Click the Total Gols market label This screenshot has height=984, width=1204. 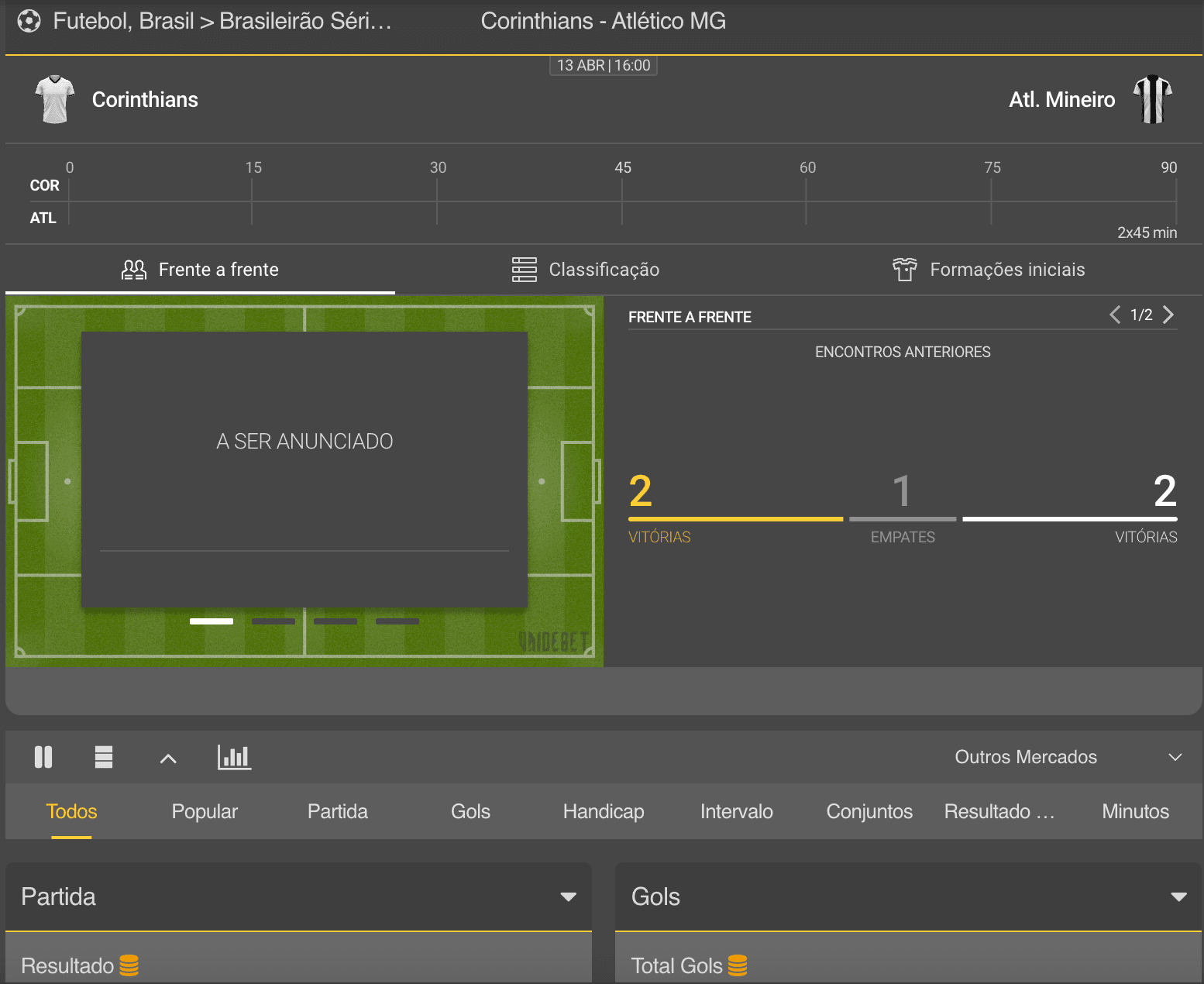click(677, 966)
